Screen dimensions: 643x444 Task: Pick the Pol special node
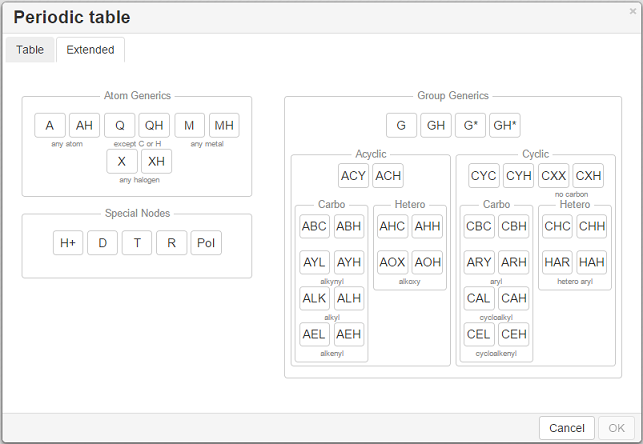(x=206, y=243)
